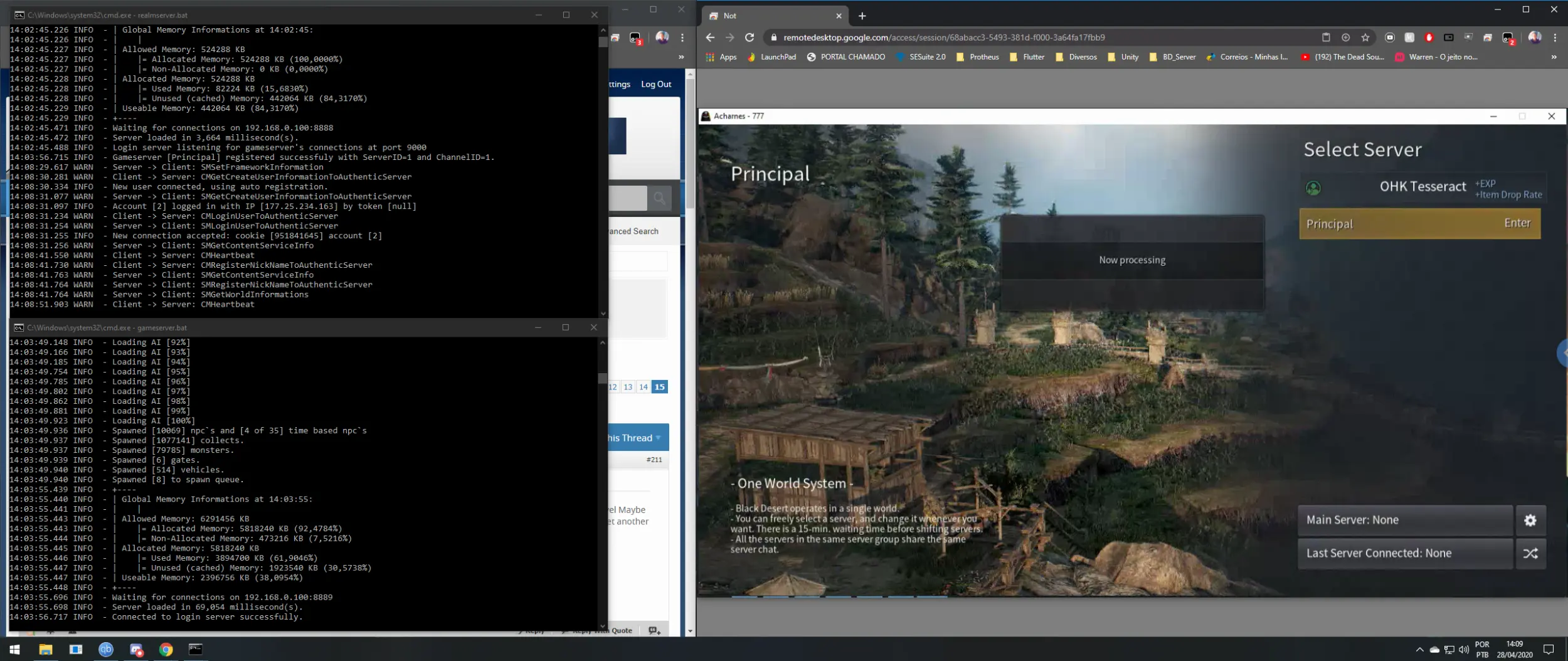Show hidden system tray icons
Image resolution: width=1568 pixels, height=661 pixels.
[1419, 650]
